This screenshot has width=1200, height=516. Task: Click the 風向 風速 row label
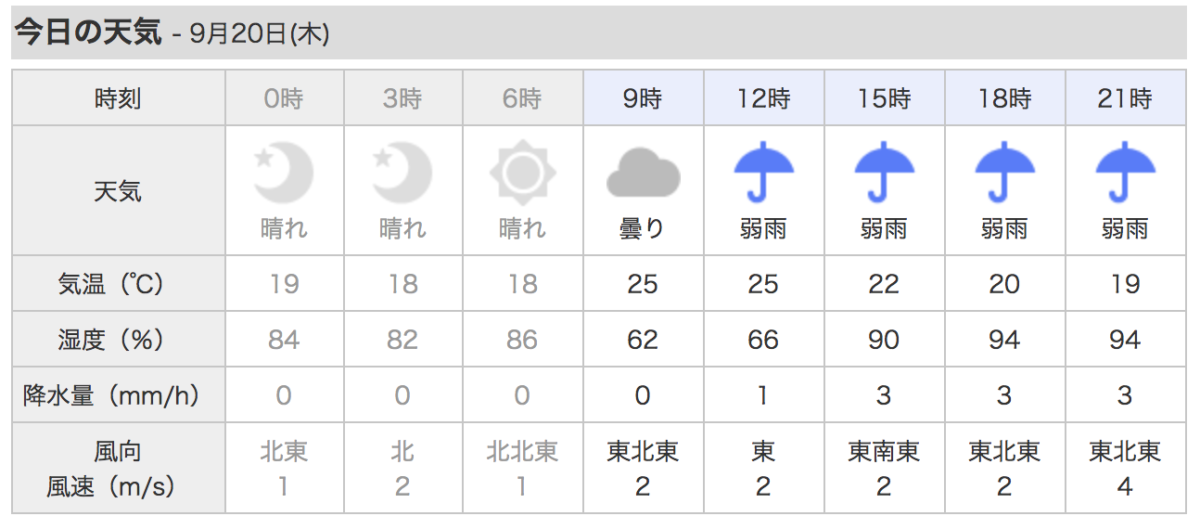[x=118, y=468]
